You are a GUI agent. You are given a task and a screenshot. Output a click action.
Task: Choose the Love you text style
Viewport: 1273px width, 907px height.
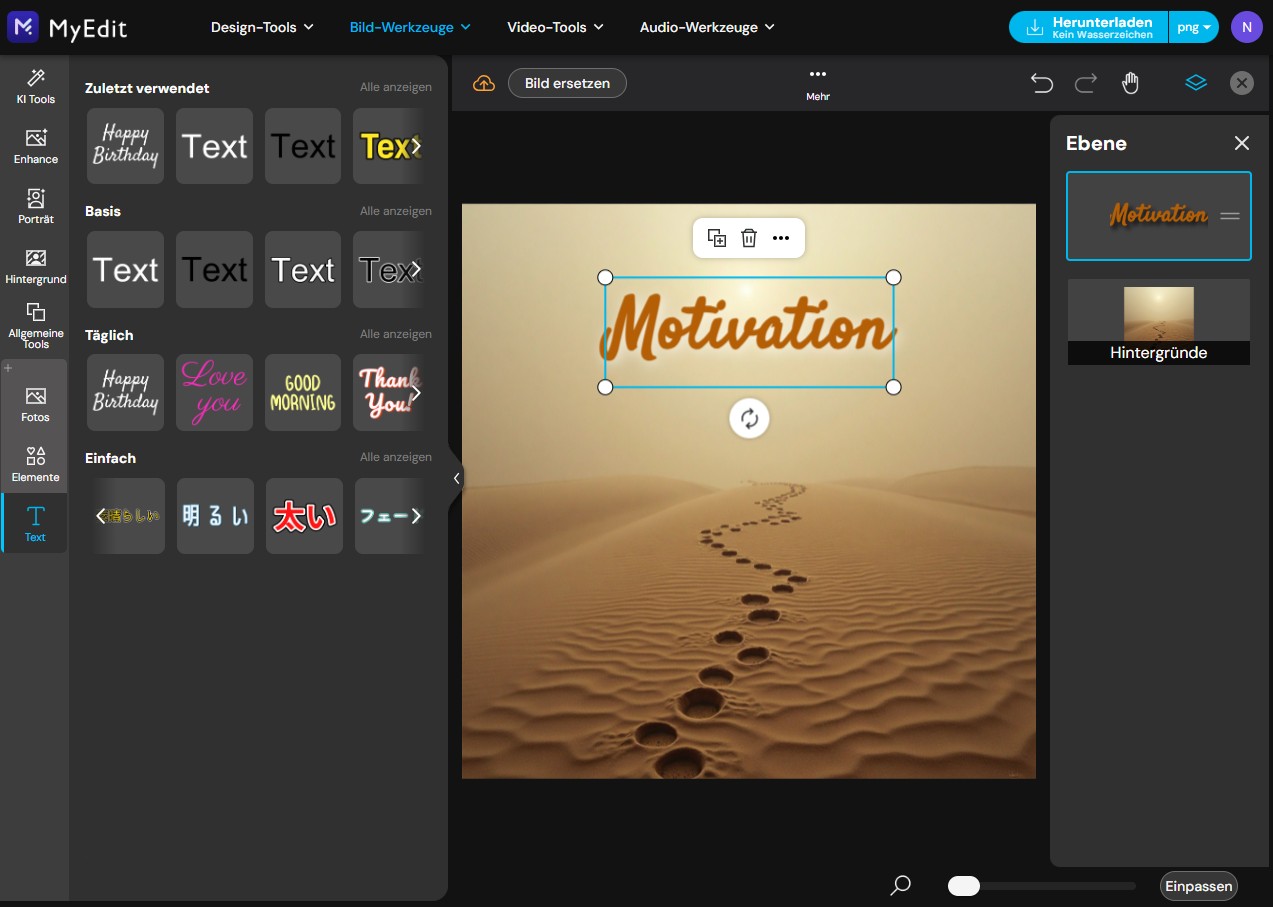tap(214, 392)
